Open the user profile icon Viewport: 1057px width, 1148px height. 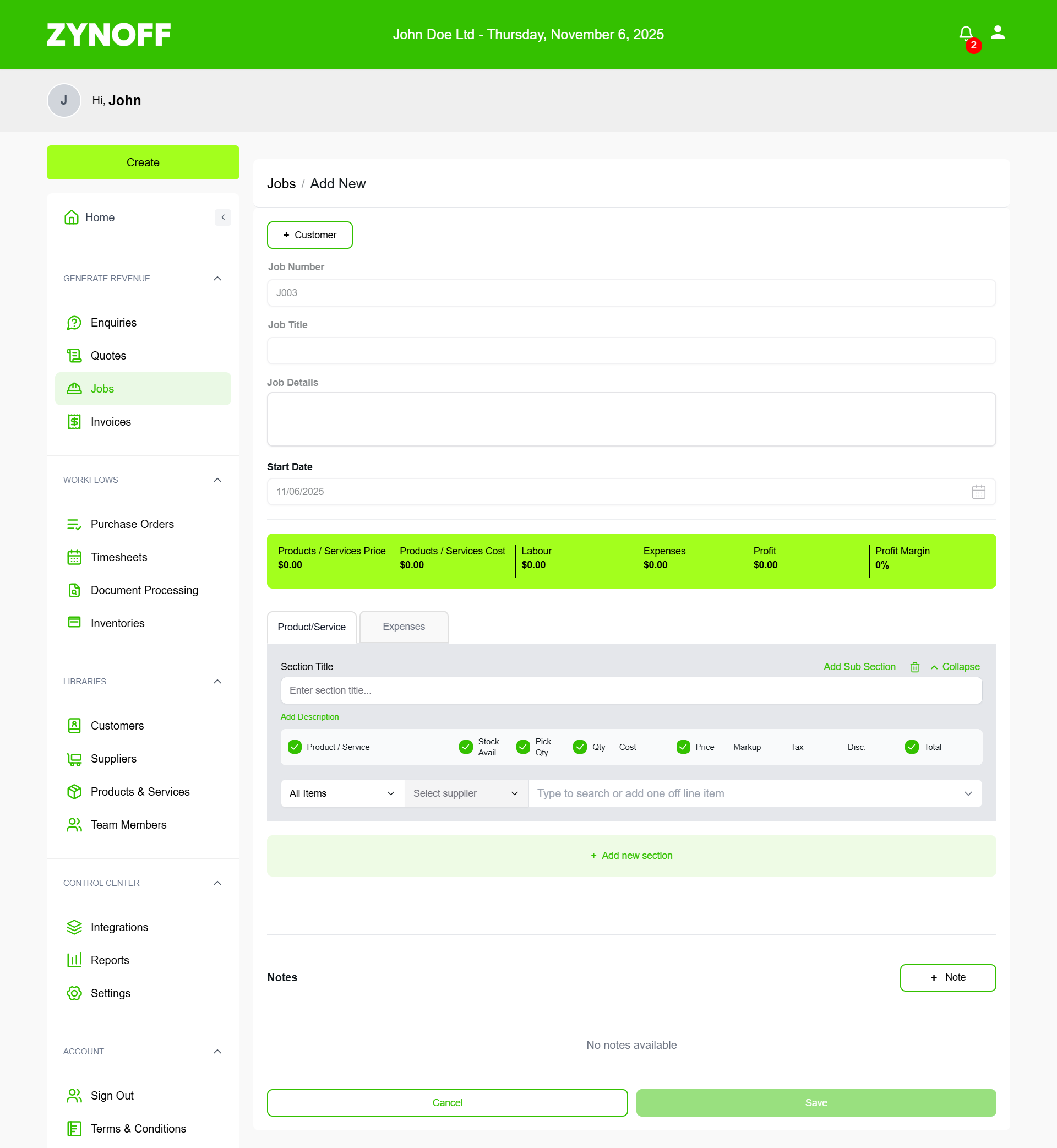(998, 32)
